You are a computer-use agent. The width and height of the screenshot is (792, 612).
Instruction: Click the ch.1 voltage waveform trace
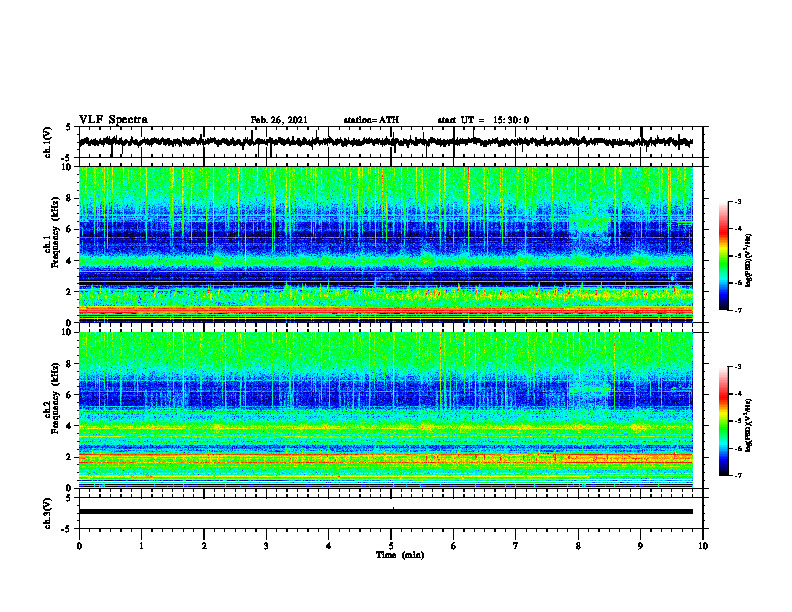pyautogui.click(x=386, y=142)
